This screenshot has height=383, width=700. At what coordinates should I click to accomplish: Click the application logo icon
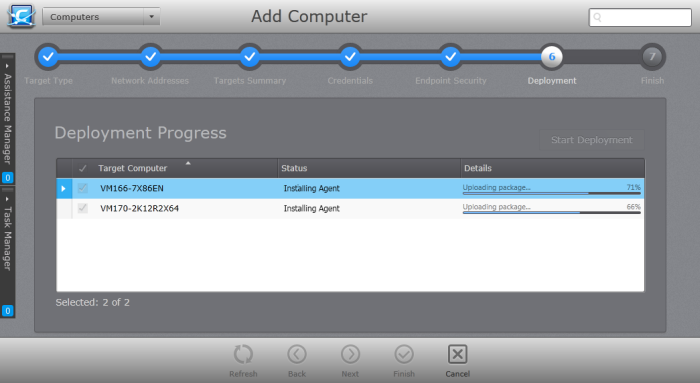coord(21,17)
